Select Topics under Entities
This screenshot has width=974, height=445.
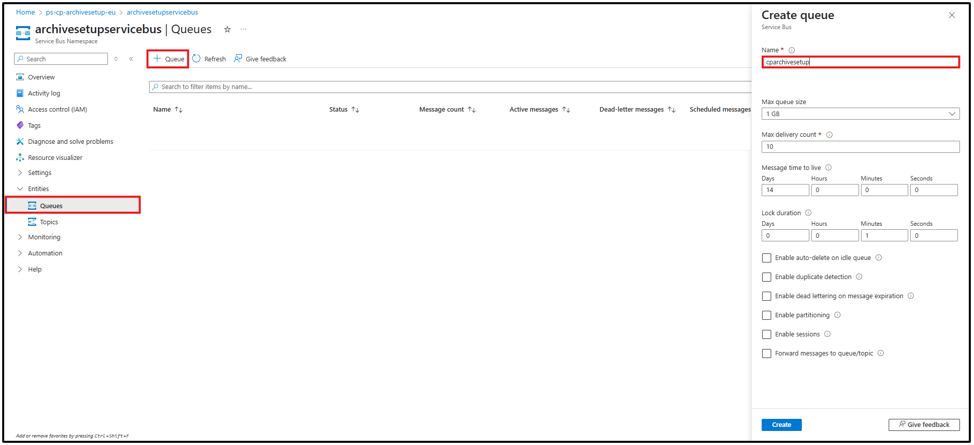tap(48, 222)
